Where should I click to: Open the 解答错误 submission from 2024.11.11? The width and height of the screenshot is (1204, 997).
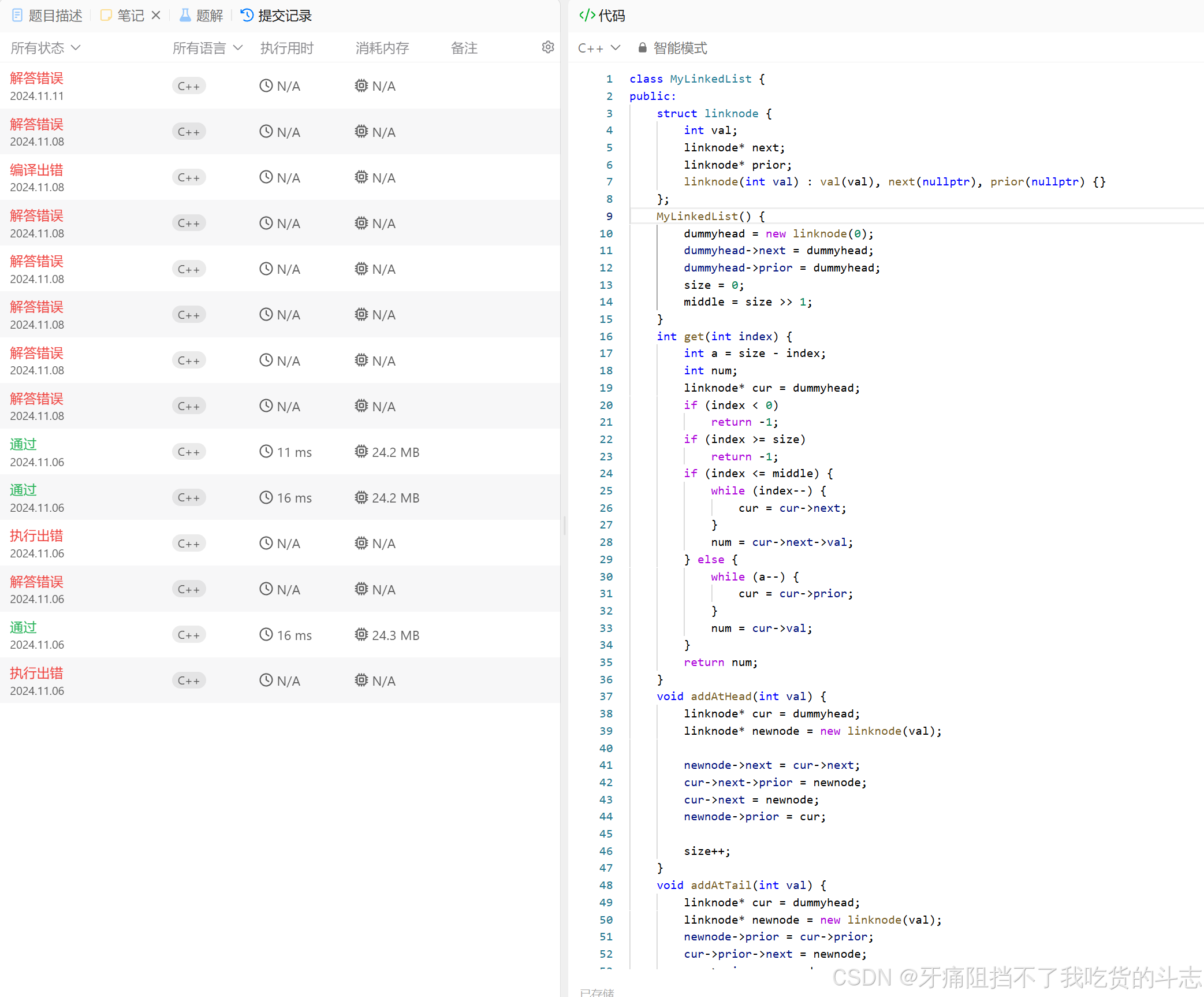coord(36,79)
